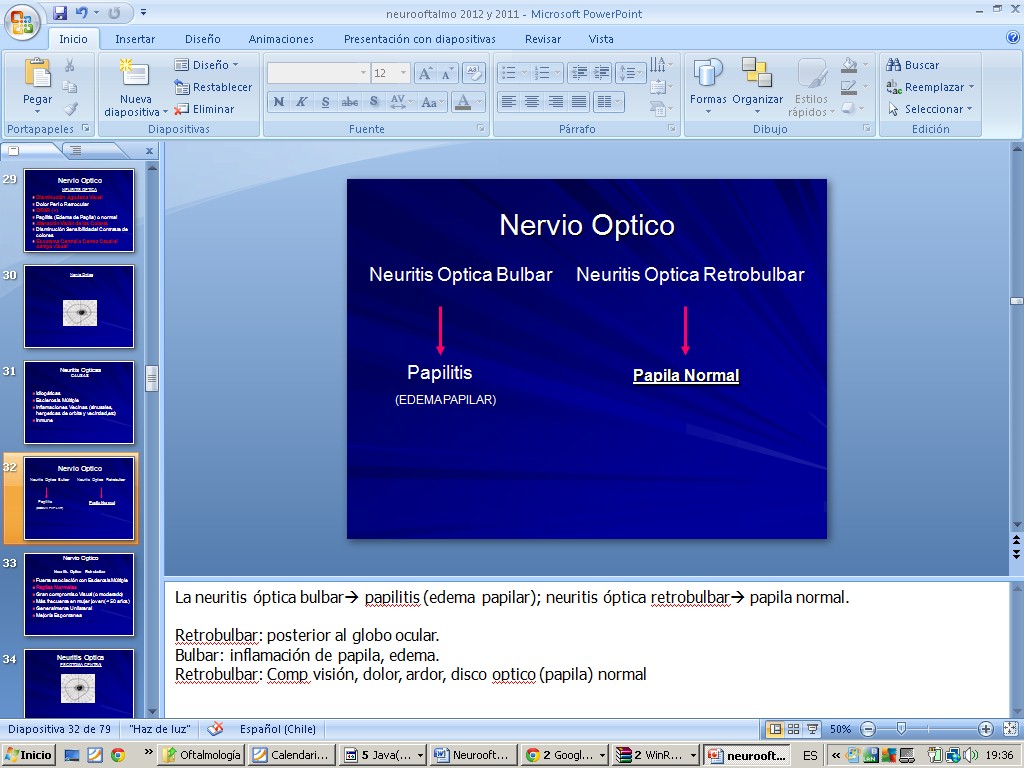Toggle italic text formatting

301,102
